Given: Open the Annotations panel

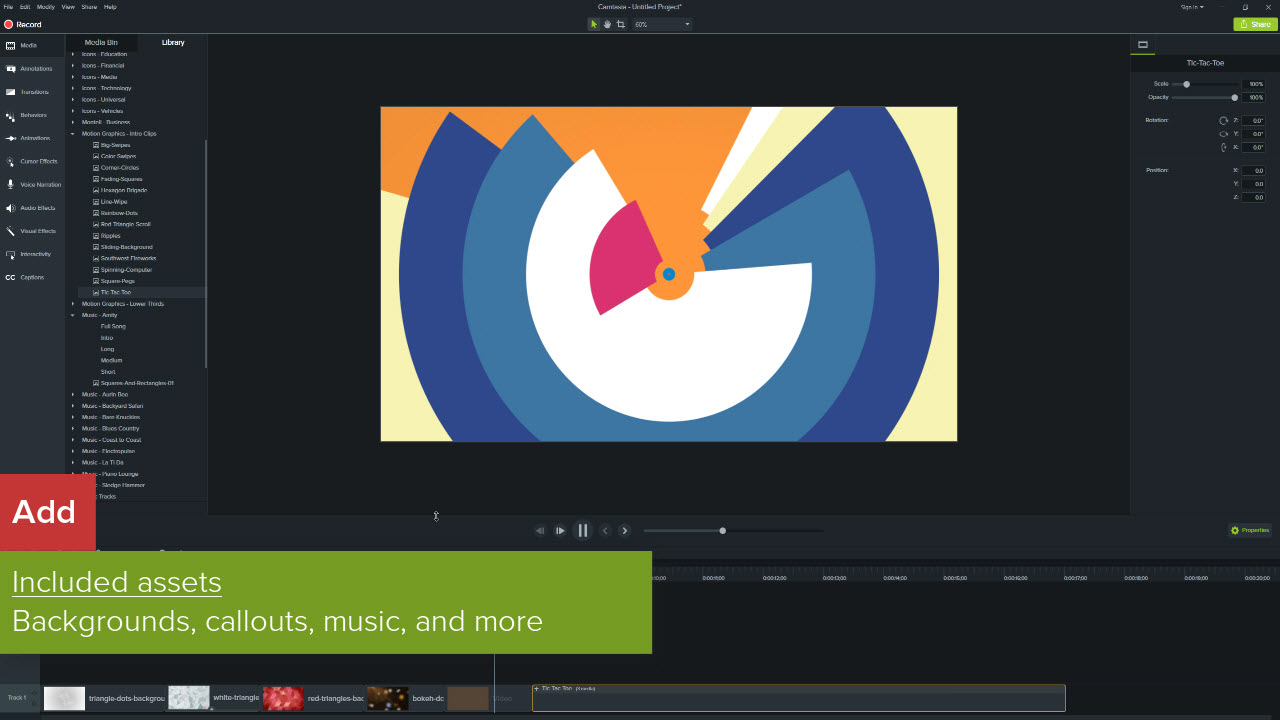Looking at the screenshot, I should (x=30, y=68).
